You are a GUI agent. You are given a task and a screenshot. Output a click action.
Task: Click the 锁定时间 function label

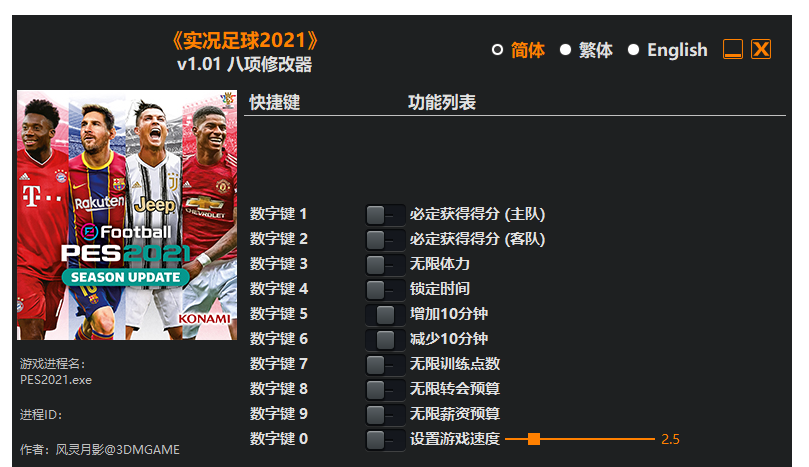click(440, 289)
